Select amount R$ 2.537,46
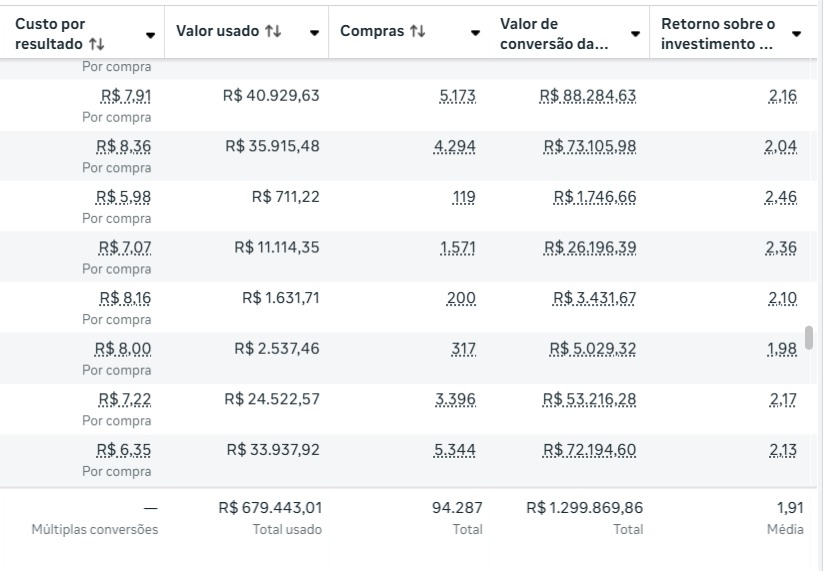Viewport: 823px width, 571px height. (x=277, y=348)
